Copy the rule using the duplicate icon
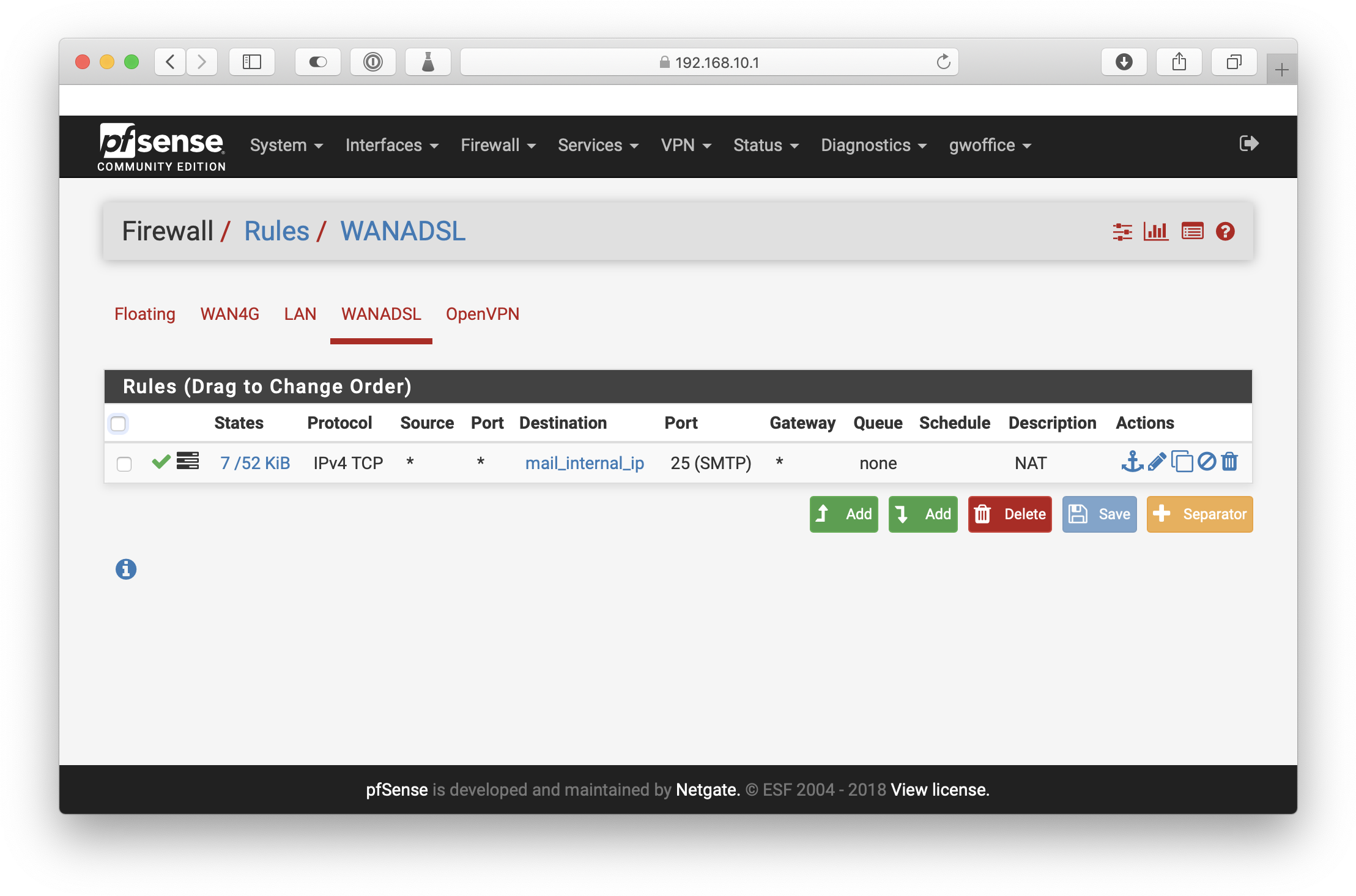 pyautogui.click(x=1182, y=462)
